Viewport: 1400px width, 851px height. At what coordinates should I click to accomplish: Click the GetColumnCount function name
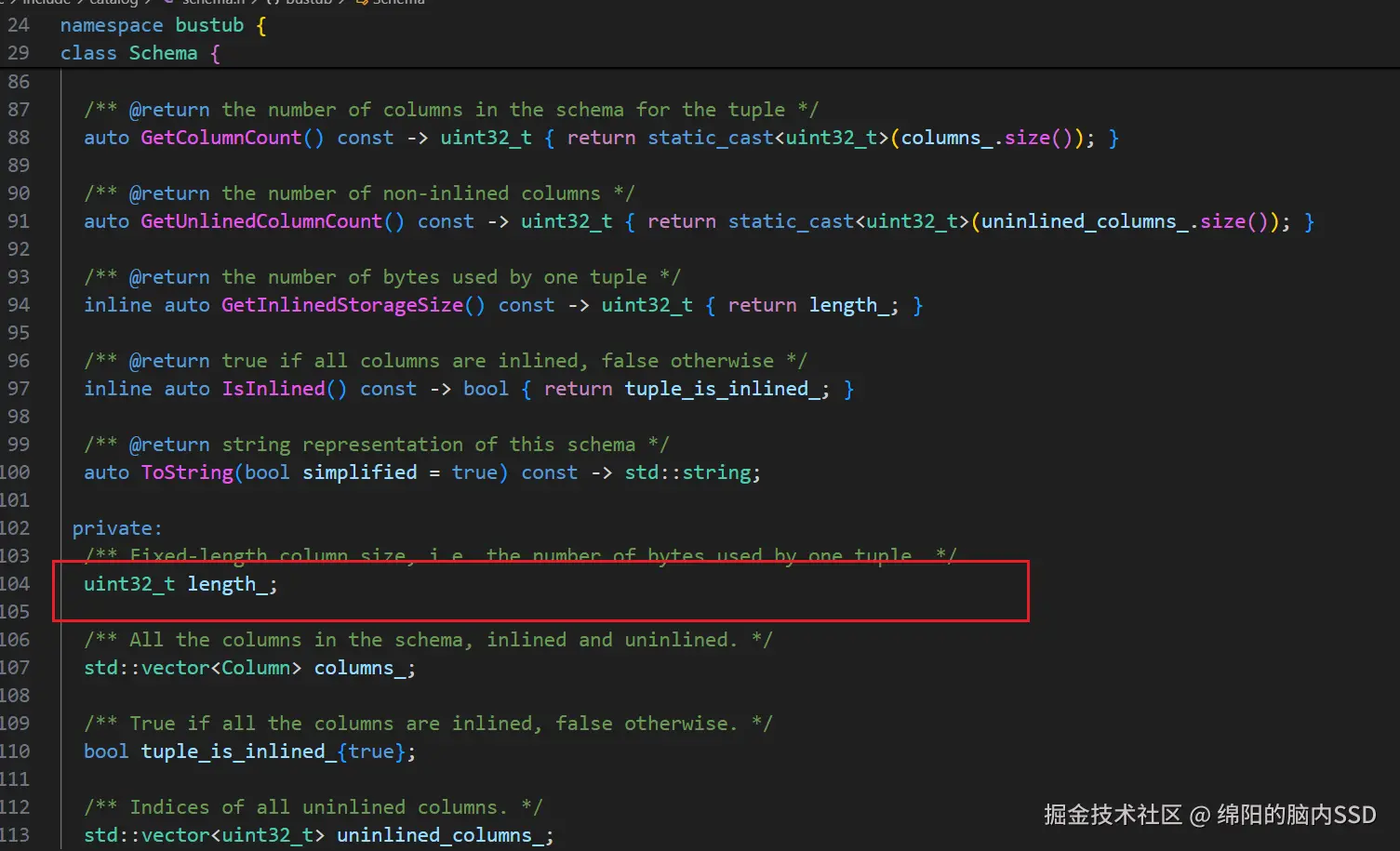pyautogui.click(x=221, y=138)
